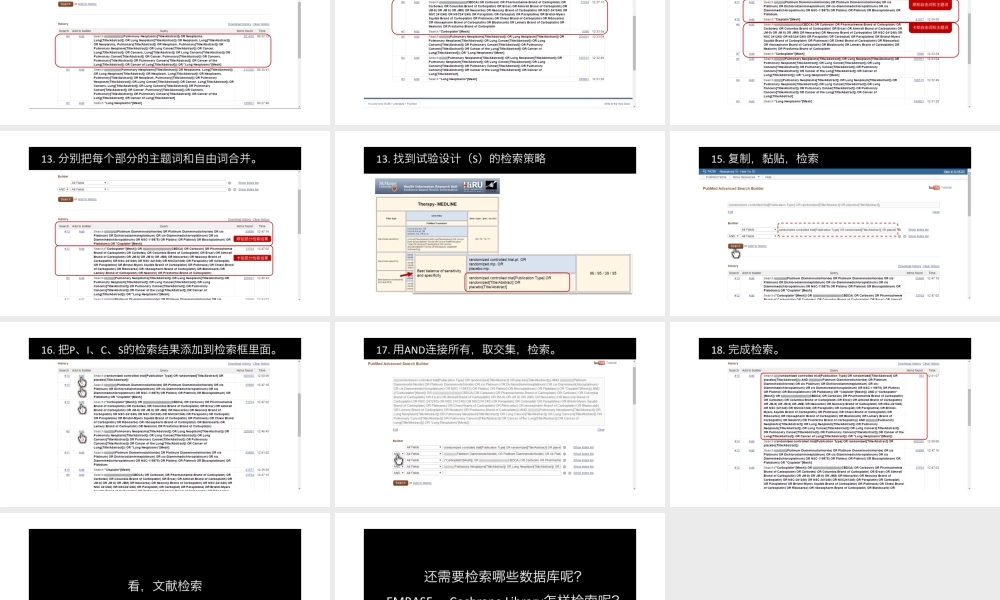Viewport: 1000px width, 600px height.
Task: Click the YouTube Tutorial icon next to the search builder
Action: coord(935,187)
